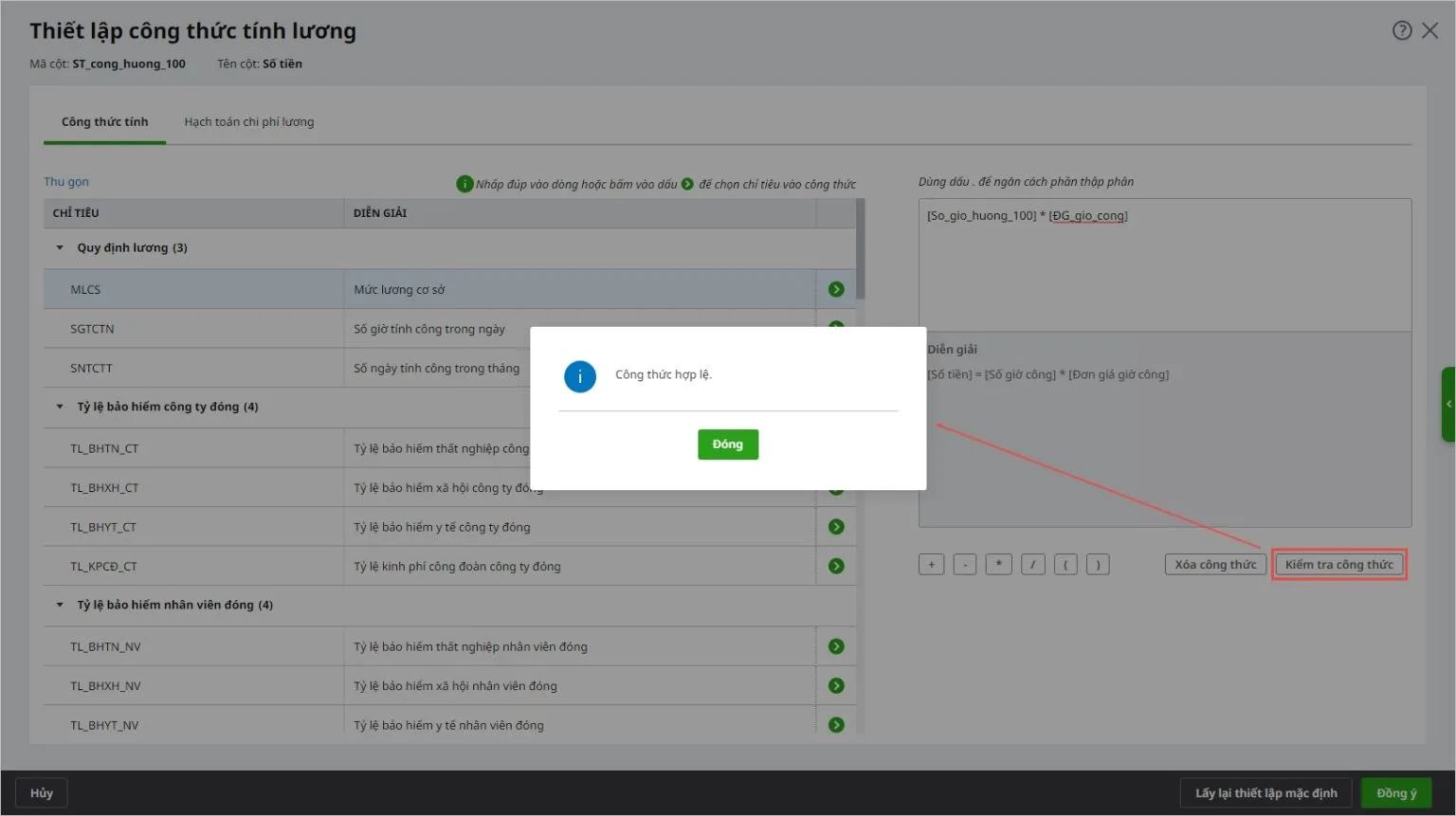This screenshot has width=1456, height=816.
Task: Click the Thu gọn link
Action: click(66, 182)
